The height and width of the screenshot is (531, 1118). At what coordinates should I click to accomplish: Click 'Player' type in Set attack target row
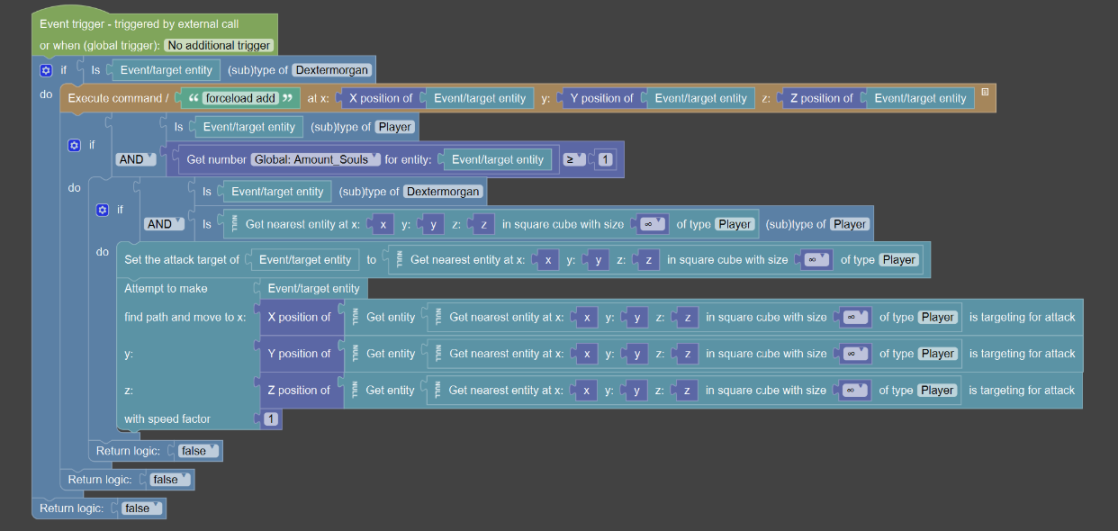coord(898,260)
